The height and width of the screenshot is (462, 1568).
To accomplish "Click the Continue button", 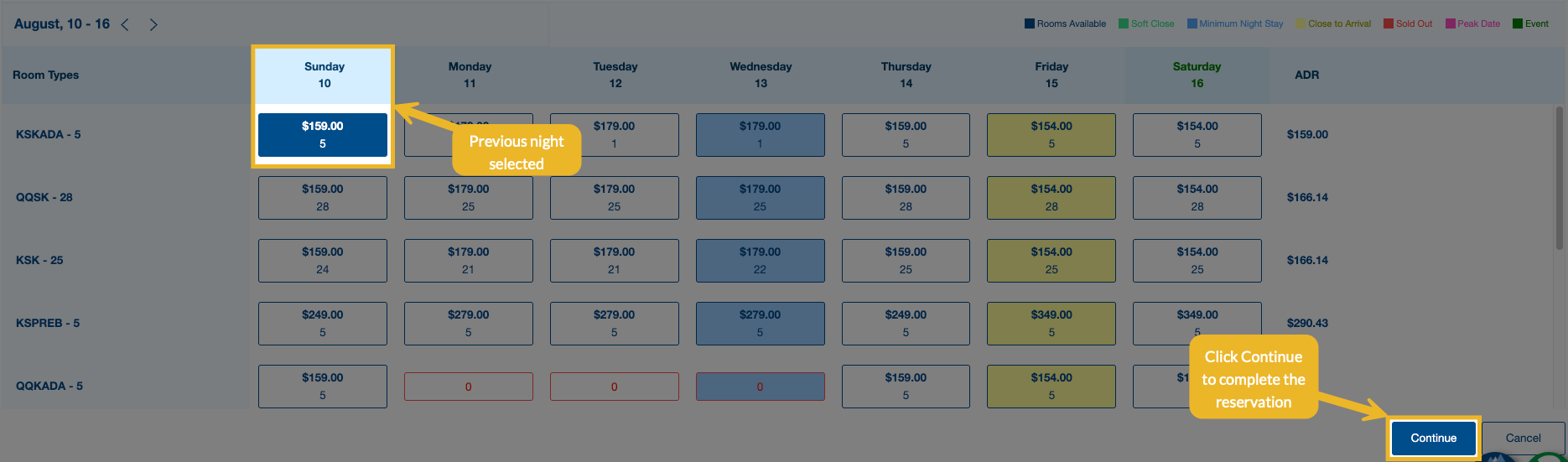I will point(1433,438).
